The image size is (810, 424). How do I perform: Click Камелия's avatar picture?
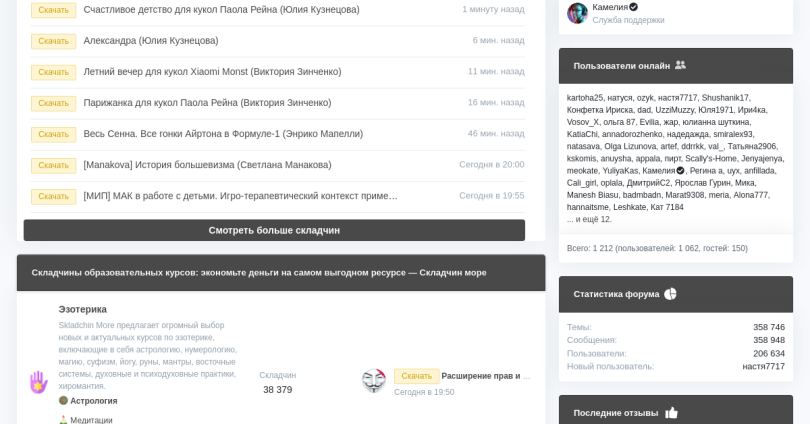pos(577,13)
